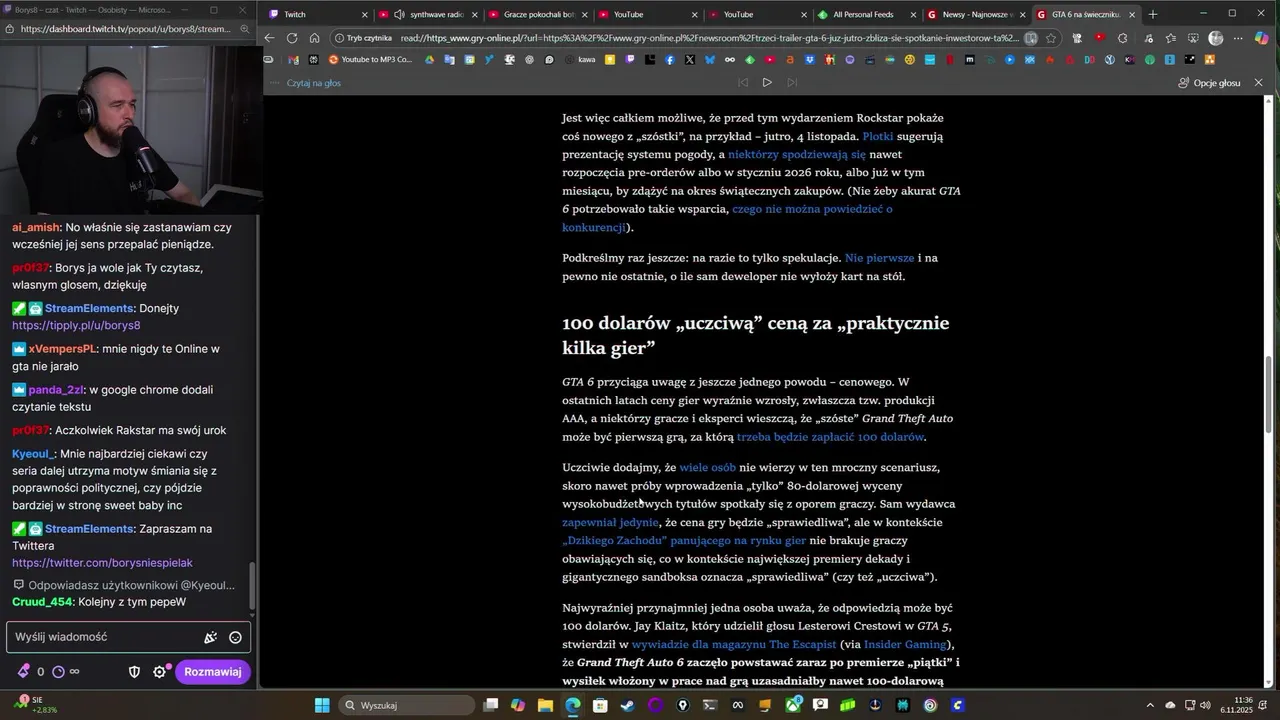Open the emote picker smiley in chat

click(235, 637)
